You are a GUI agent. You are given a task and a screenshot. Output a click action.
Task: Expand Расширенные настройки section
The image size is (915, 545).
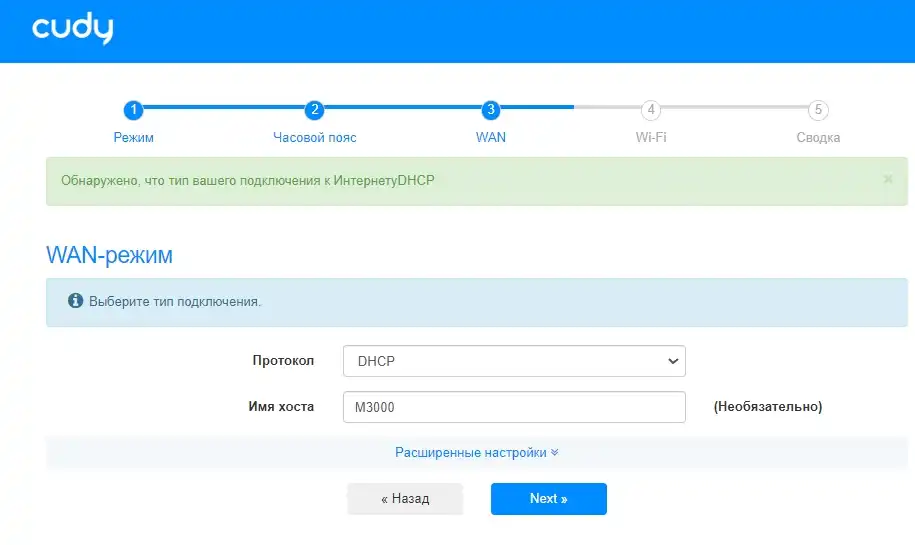point(477,453)
